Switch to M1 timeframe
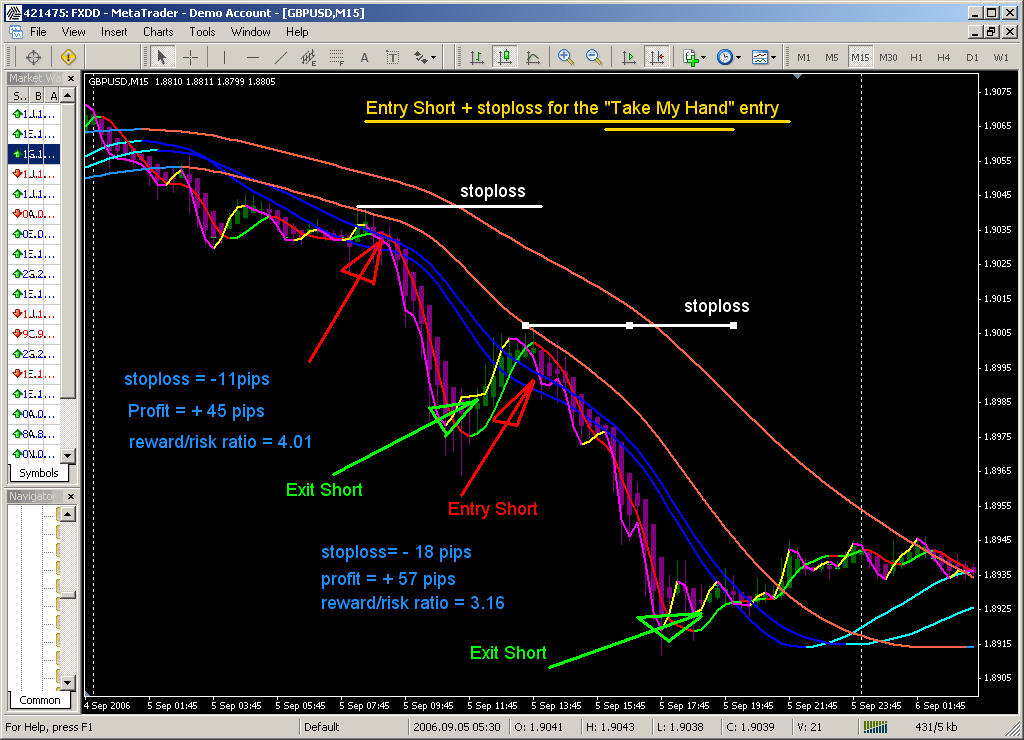The height and width of the screenshot is (740, 1024). [x=804, y=57]
